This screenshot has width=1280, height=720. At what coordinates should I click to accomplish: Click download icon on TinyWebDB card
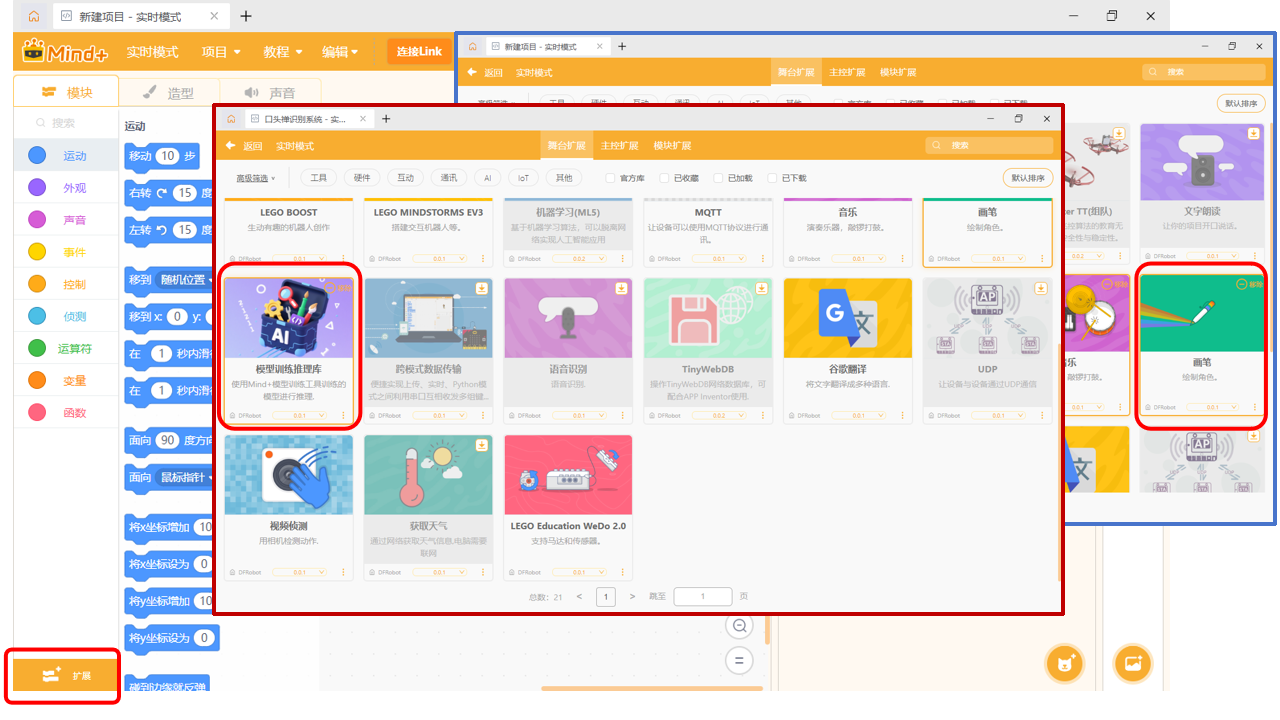click(x=760, y=287)
